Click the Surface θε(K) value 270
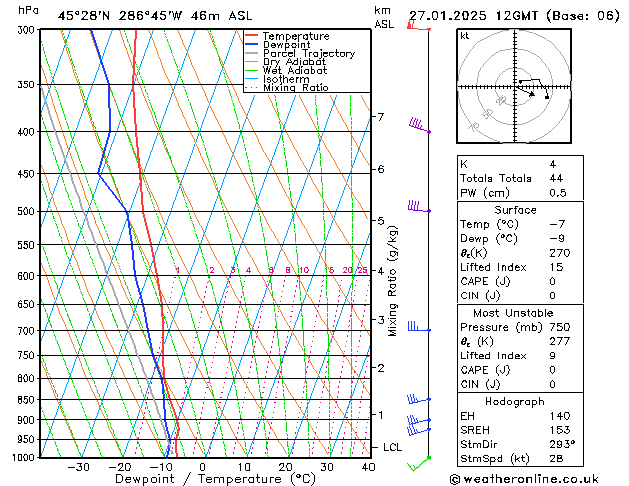This screenshot has height=486, width=629. pos(560,253)
